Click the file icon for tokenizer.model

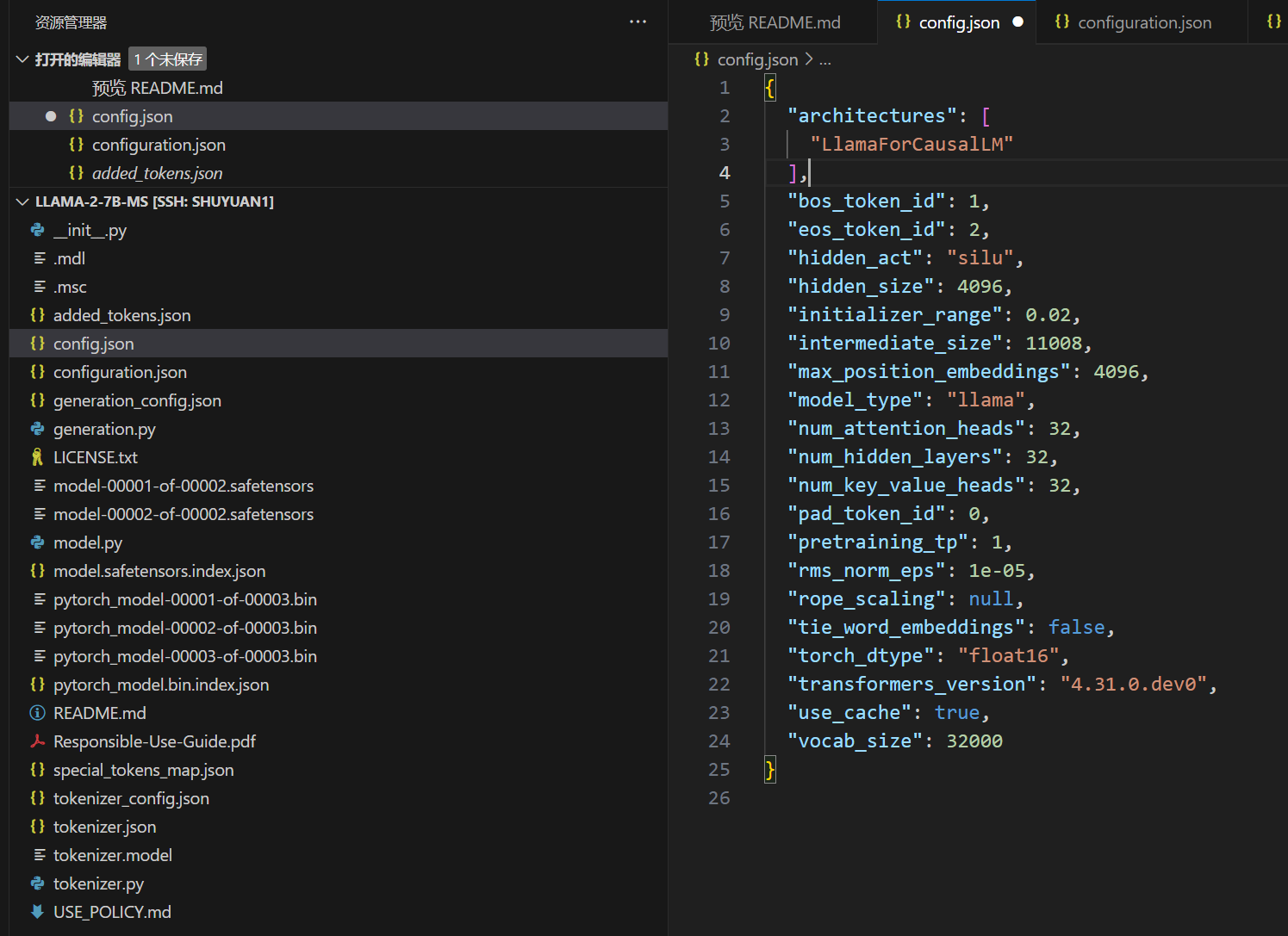[x=40, y=855]
